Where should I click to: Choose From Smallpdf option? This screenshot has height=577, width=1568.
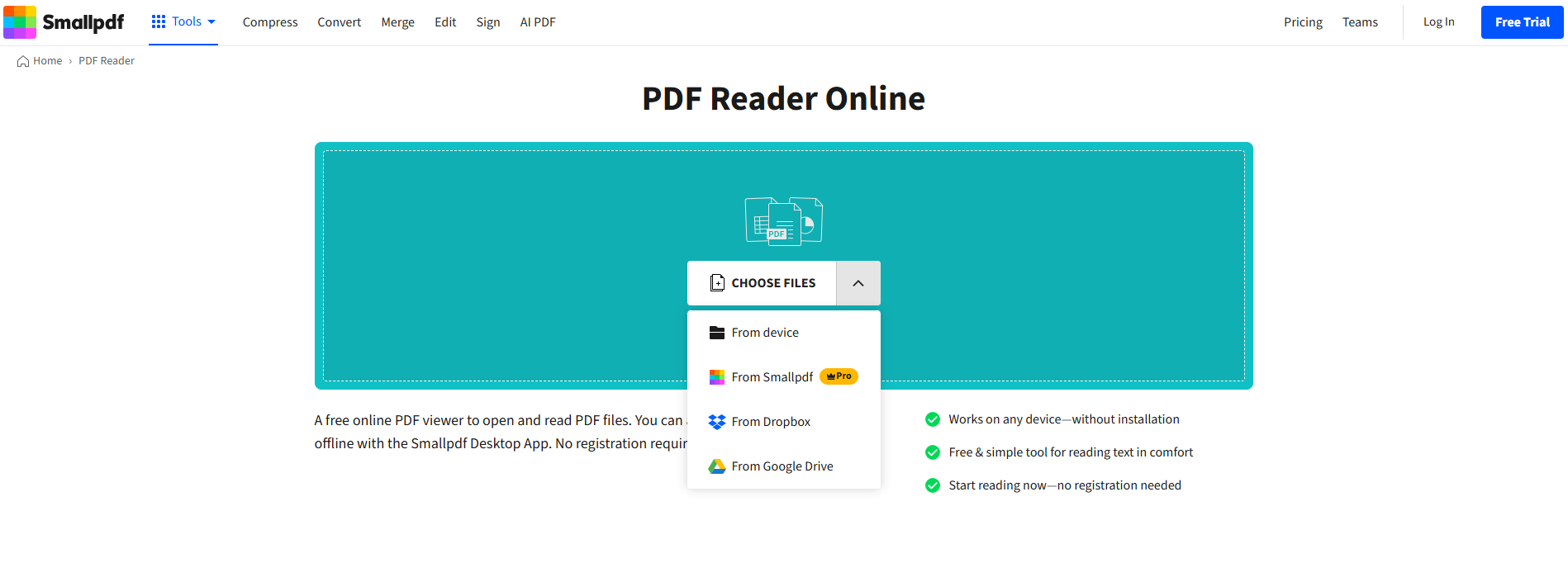(784, 377)
